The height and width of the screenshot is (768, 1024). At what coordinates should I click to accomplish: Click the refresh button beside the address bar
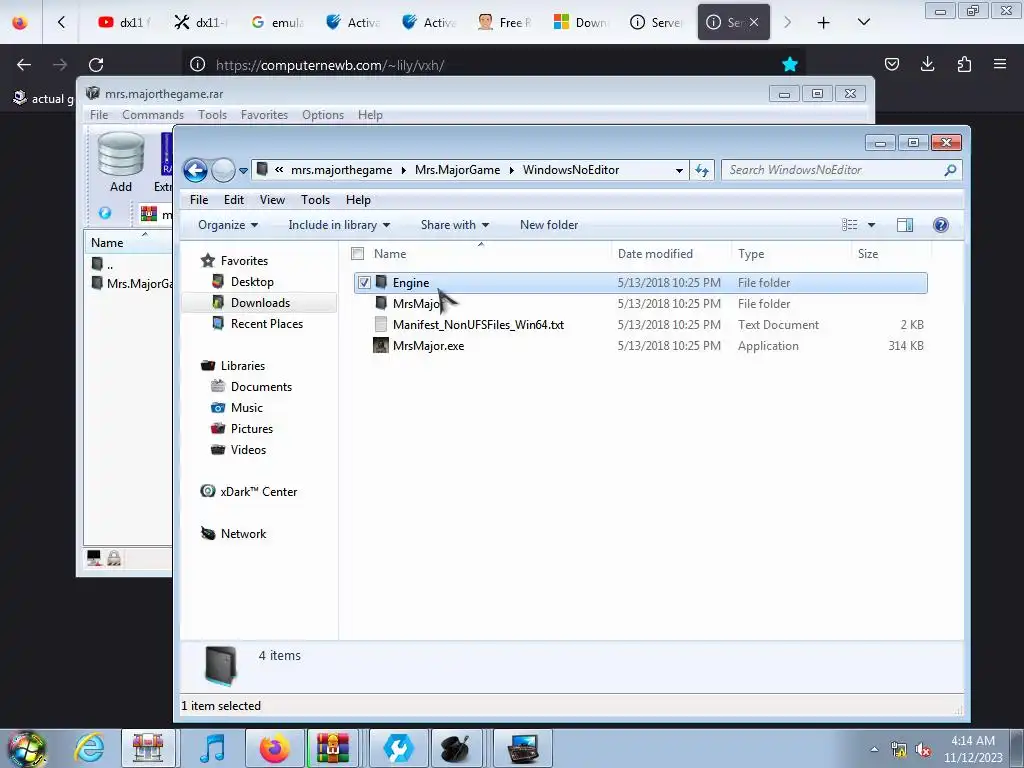702,170
